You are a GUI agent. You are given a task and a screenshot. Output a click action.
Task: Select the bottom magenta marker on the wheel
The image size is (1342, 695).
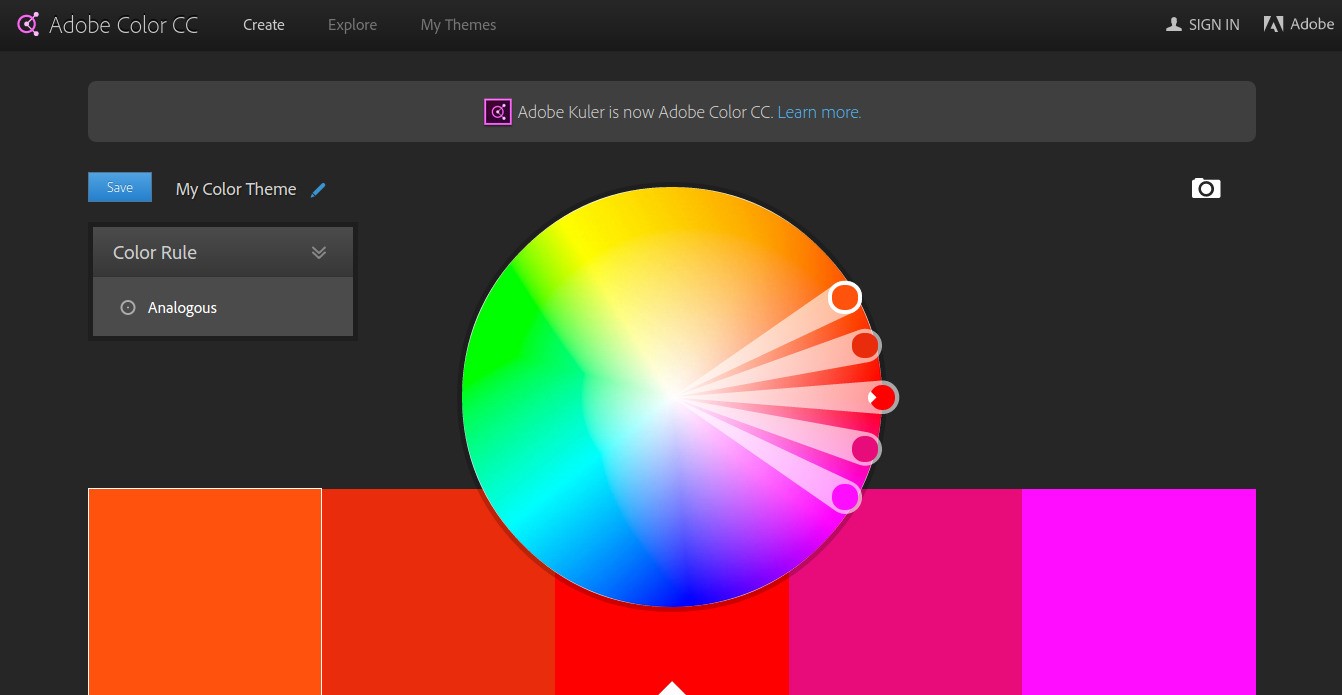[845, 497]
